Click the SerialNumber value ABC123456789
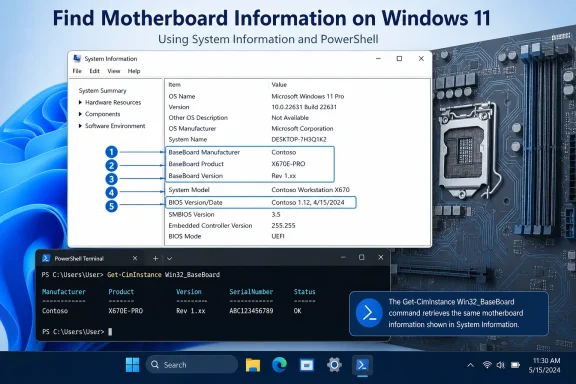The image size is (576, 384). click(251, 311)
